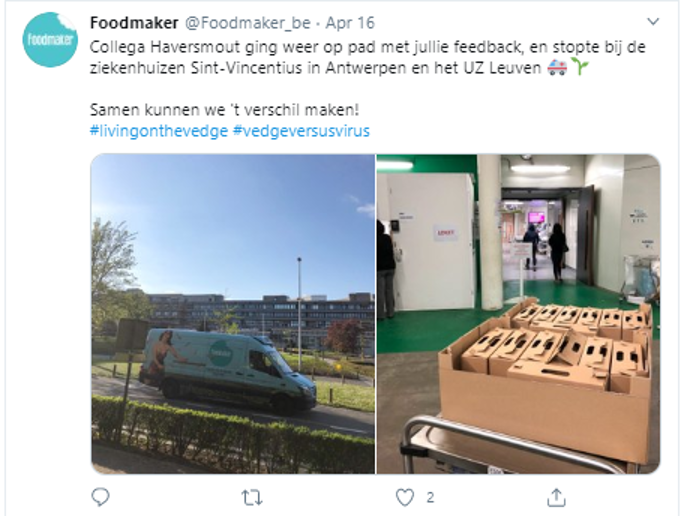Open the @Foodmaker_be handle
680x516 pixels.
(x=248, y=23)
